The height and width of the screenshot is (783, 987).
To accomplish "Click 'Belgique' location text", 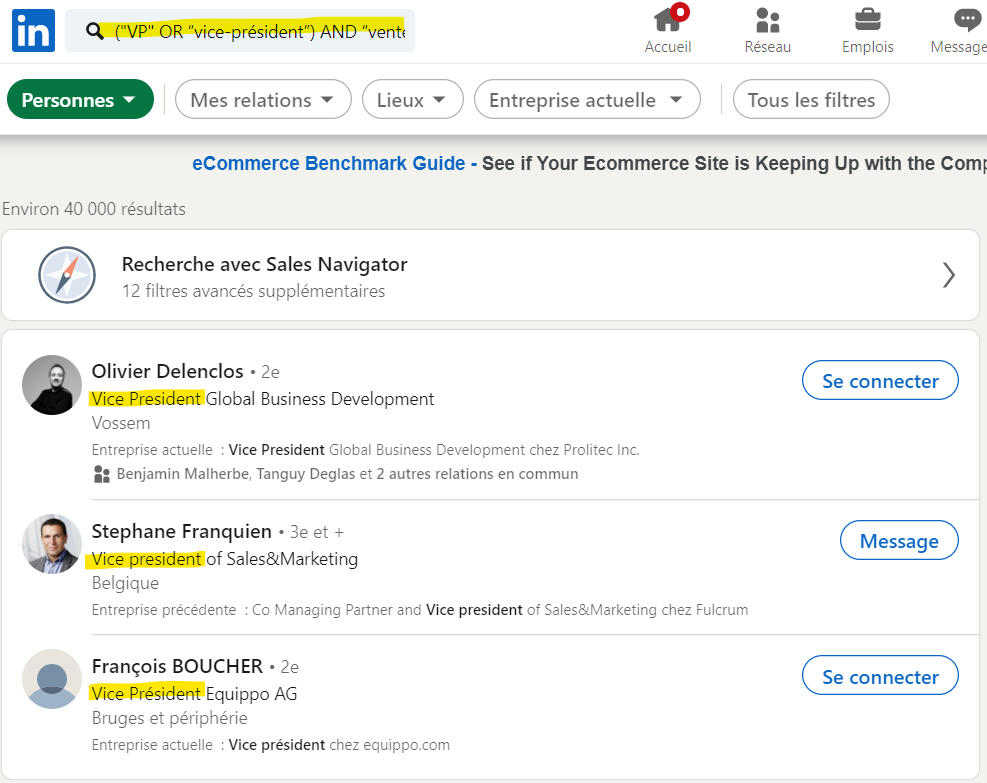I will pyautogui.click(x=125, y=583).
